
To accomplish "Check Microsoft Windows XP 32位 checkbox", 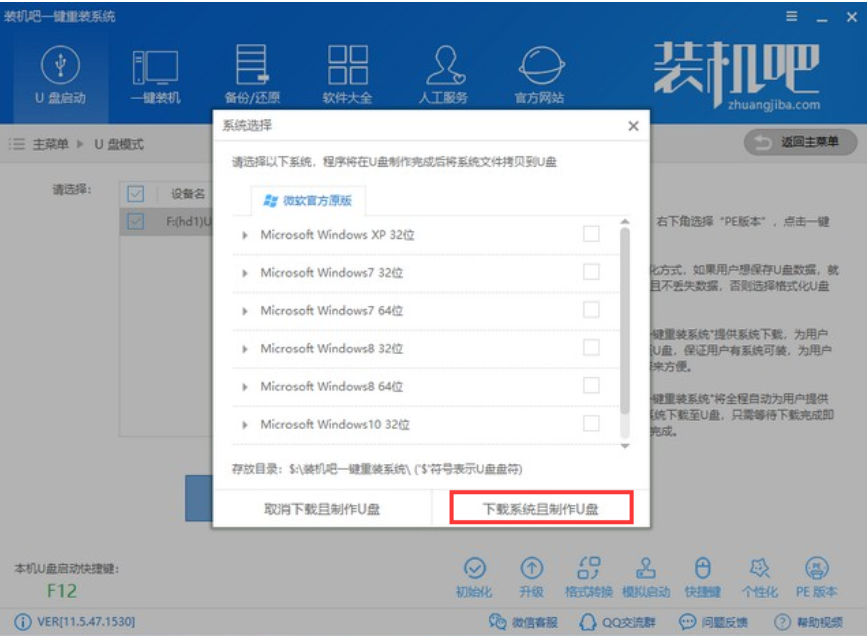I will pyautogui.click(x=591, y=234).
